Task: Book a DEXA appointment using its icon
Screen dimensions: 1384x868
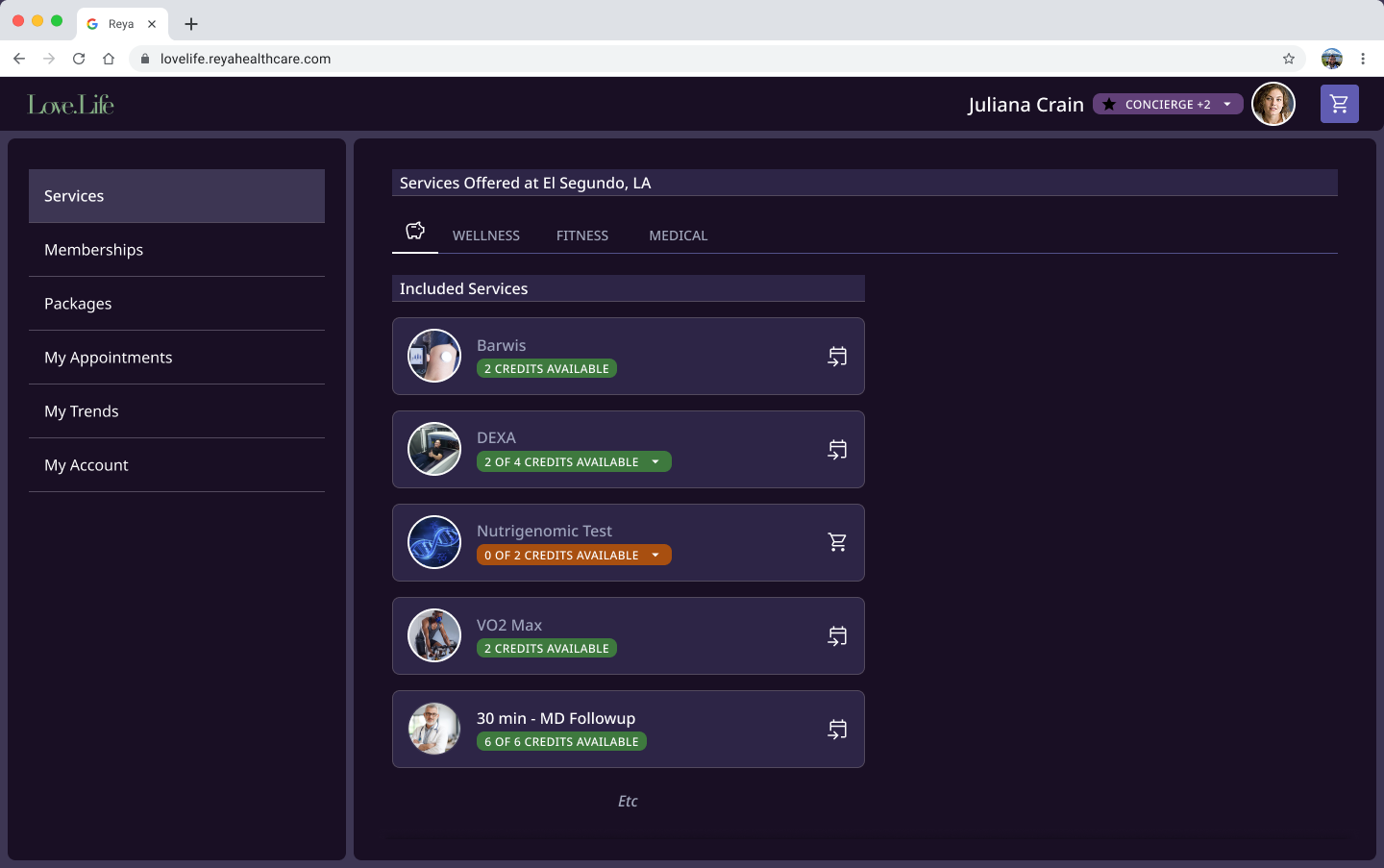Action: click(x=837, y=450)
